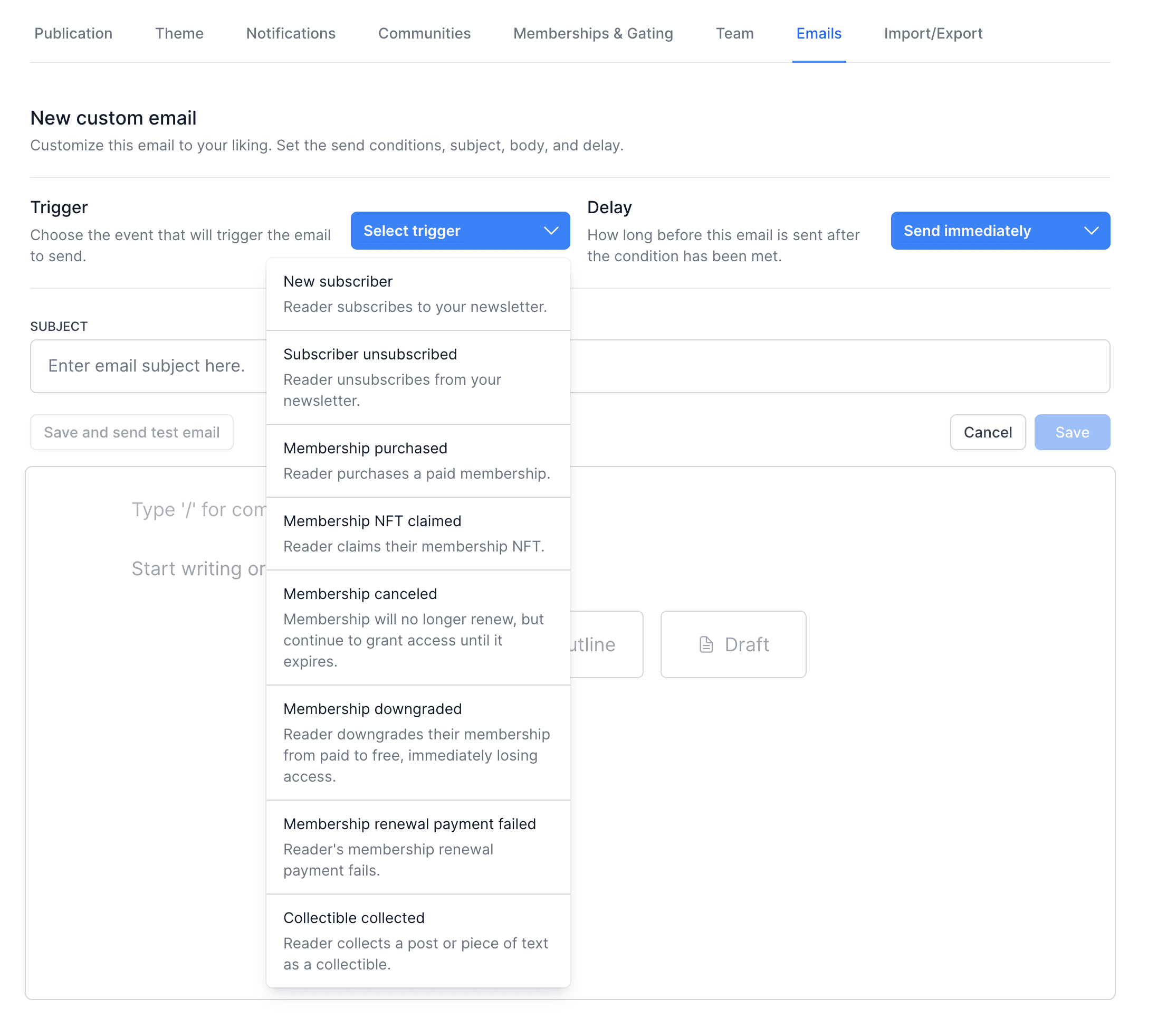Choose Collectible collected trigger
This screenshot has height=1036, width=1167.
[418, 940]
